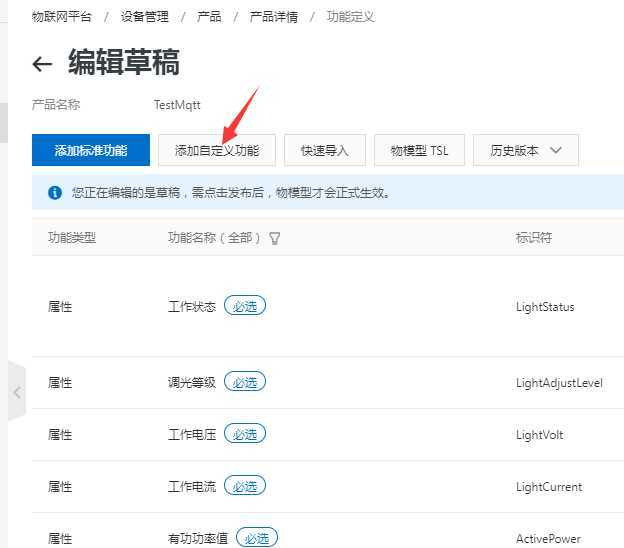
Task: Click the 产品名称 label
Action: pos(56,105)
